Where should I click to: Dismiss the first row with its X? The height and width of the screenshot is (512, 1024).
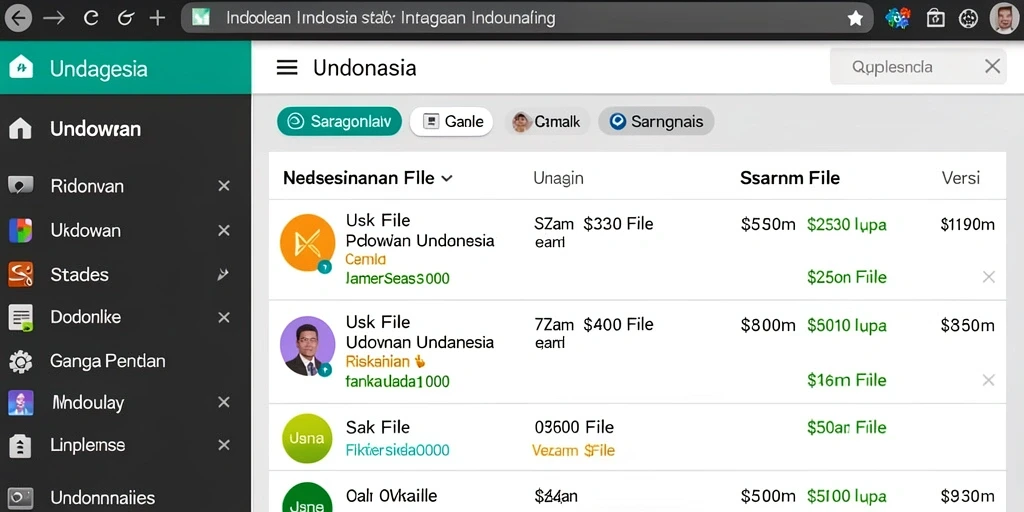pyautogui.click(x=989, y=277)
